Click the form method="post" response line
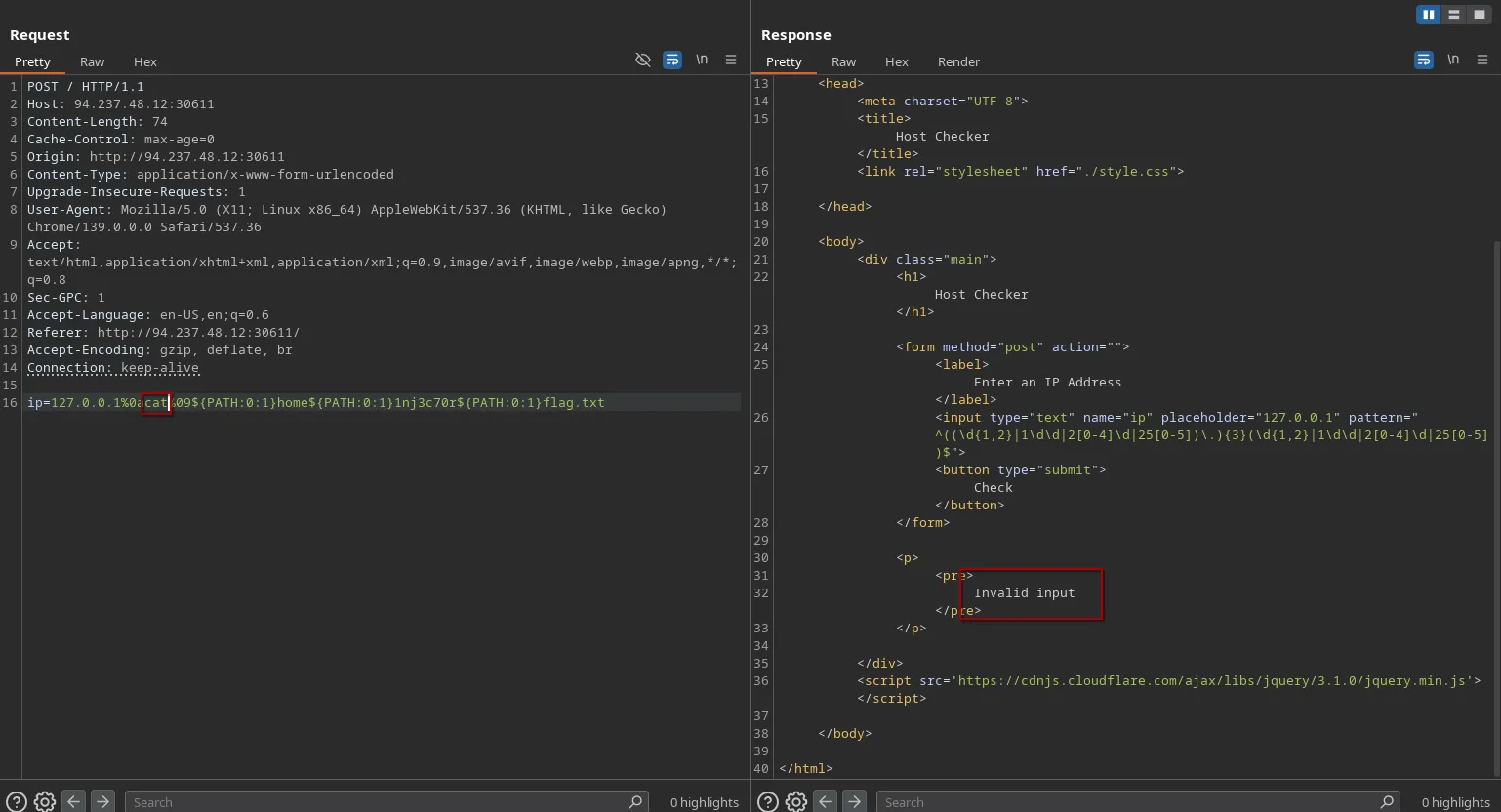Screen dimensions: 1501x812 1013,346
